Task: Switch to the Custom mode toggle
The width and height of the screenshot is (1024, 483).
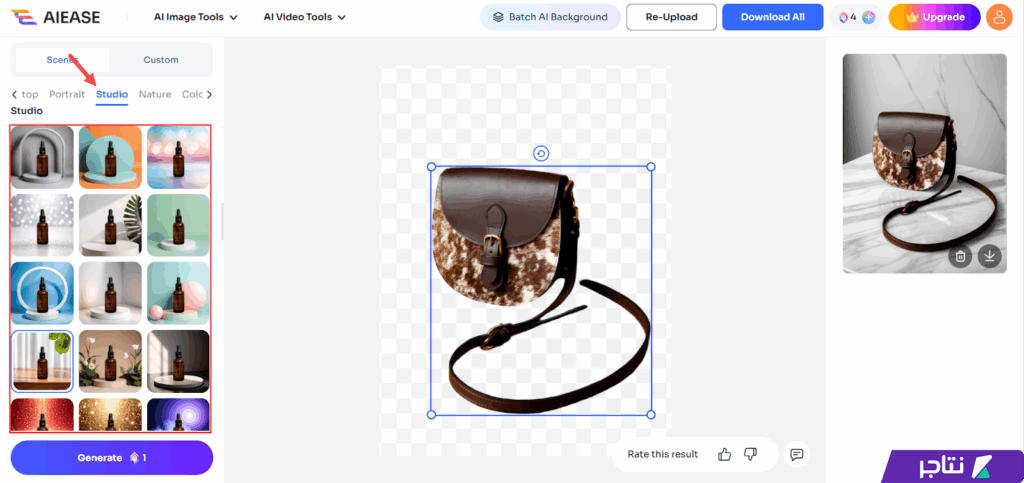Action: [x=160, y=60]
